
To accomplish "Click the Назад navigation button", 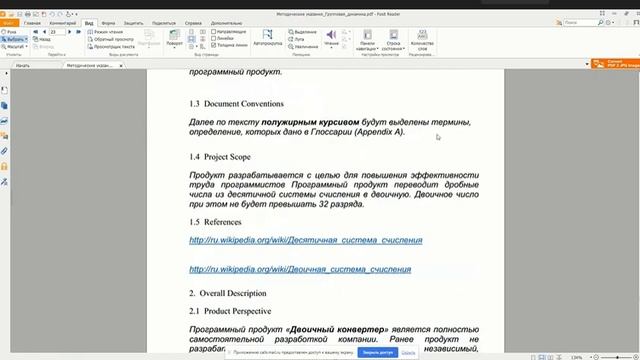I will tap(42, 39).
